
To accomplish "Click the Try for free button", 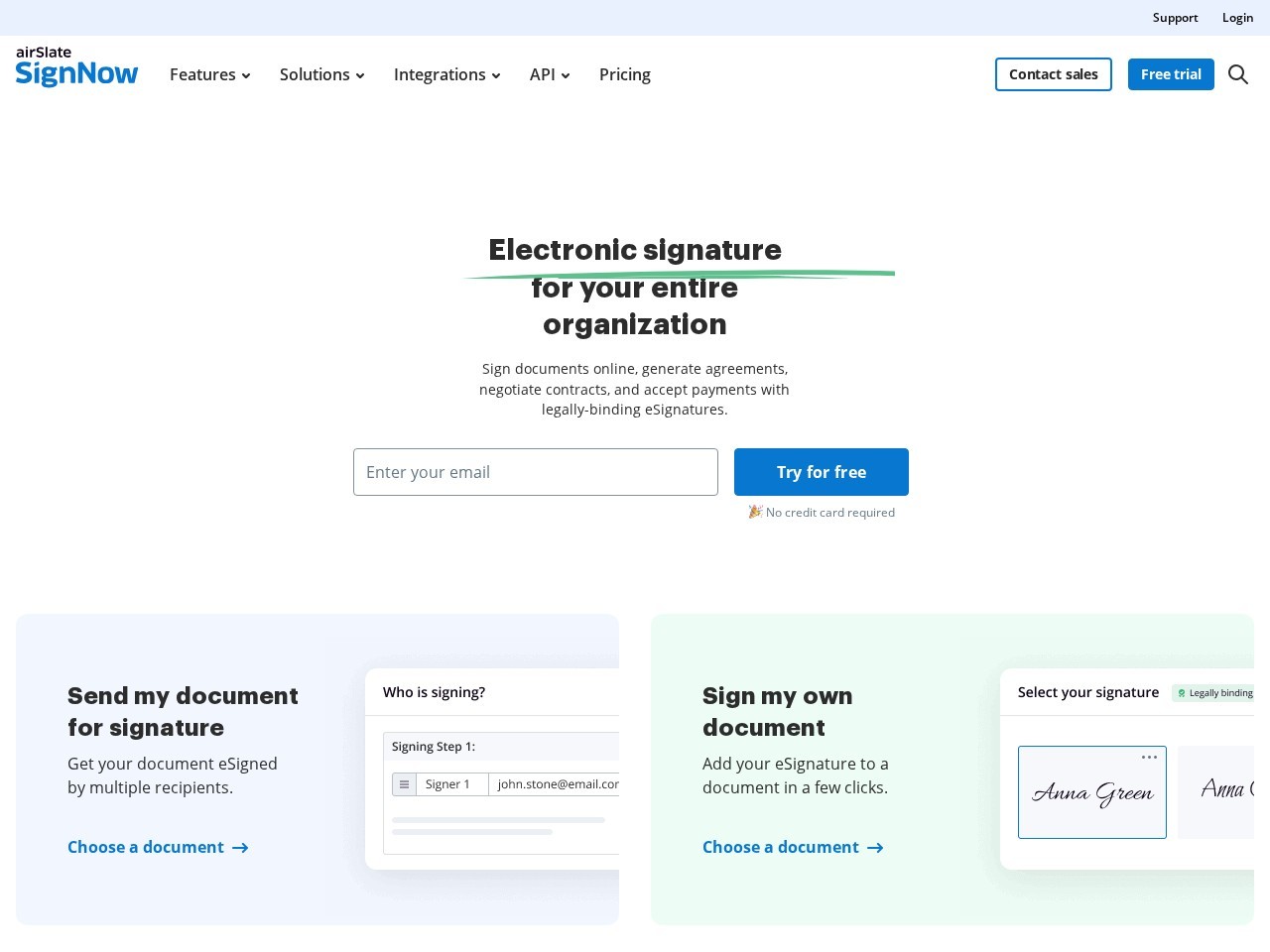I will pyautogui.click(x=822, y=472).
